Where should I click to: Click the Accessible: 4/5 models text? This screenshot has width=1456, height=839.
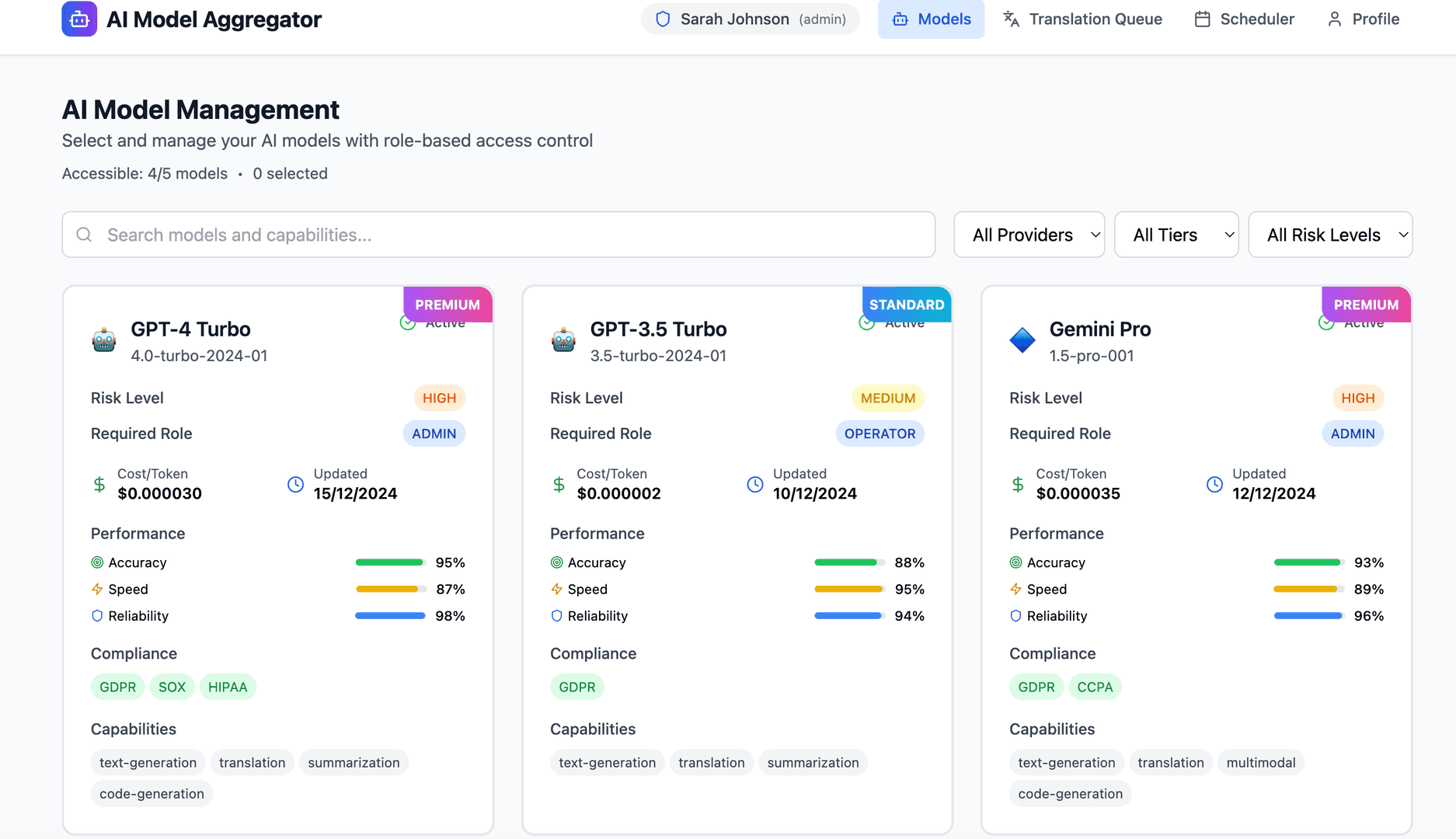pos(145,173)
